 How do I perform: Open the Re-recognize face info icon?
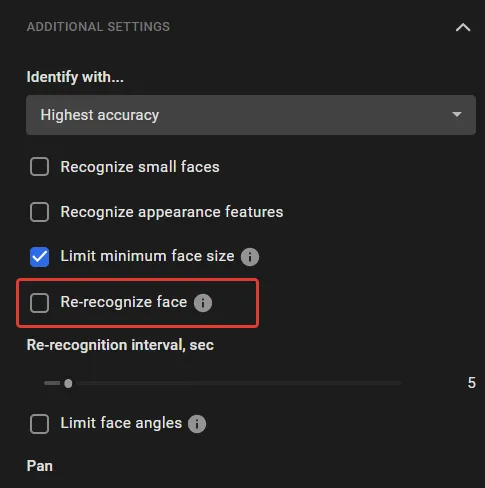pos(203,303)
